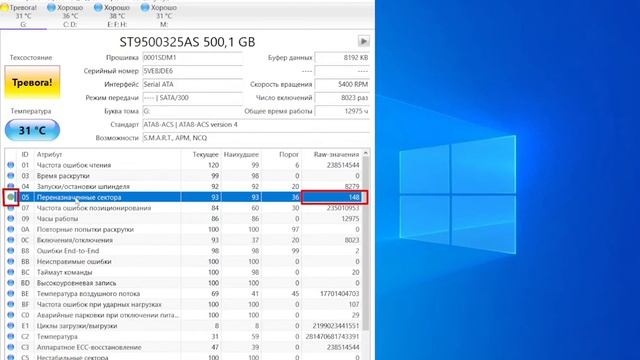
Task: Click the status icon of row C2 Температура
Action: point(11,336)
